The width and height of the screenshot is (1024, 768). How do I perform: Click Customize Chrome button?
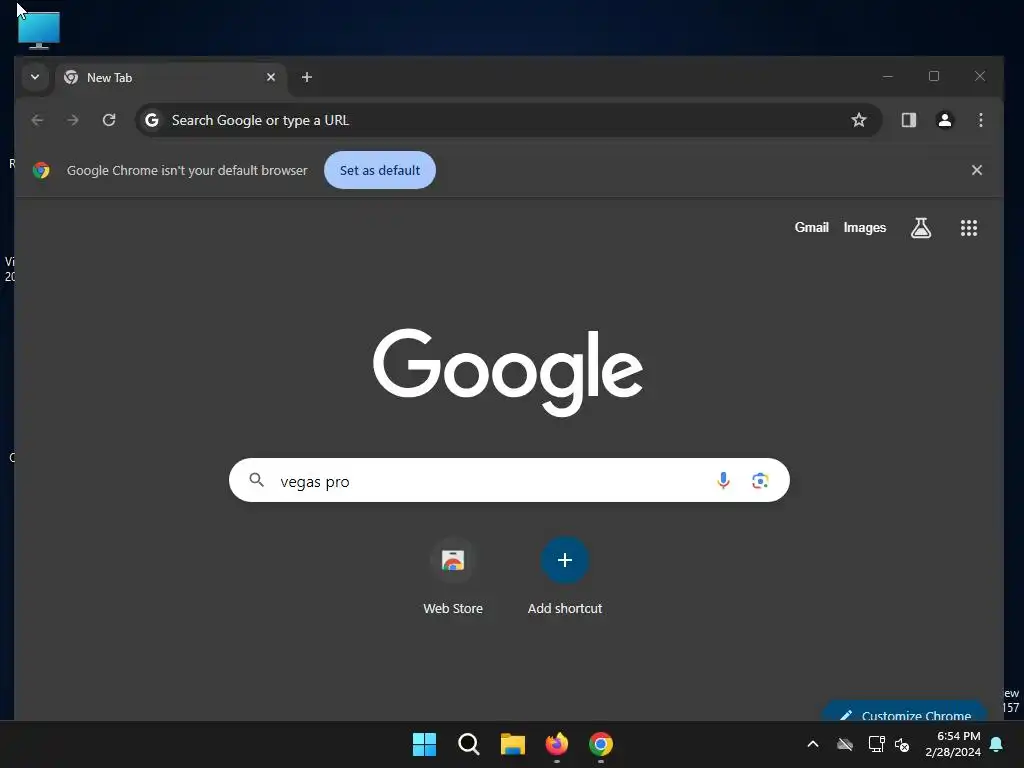pos(905,712)
